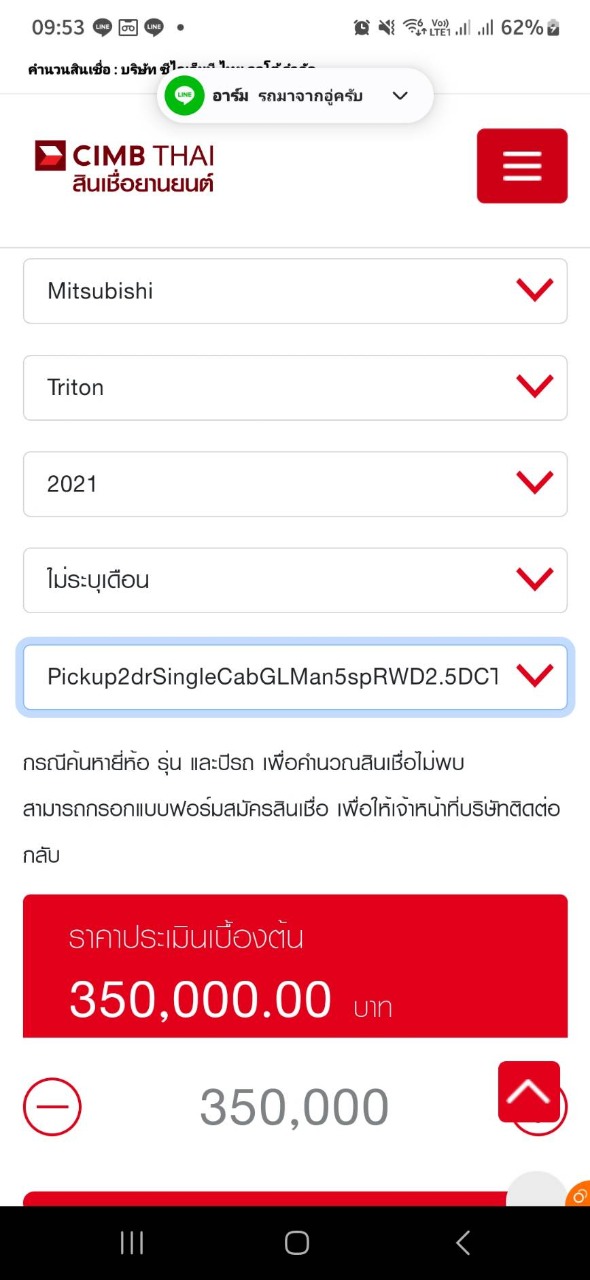Tap the red ราคาประเมินเบื้องต้น price panel
This screenshot has height=1280, width=590.
pos(295,965)
